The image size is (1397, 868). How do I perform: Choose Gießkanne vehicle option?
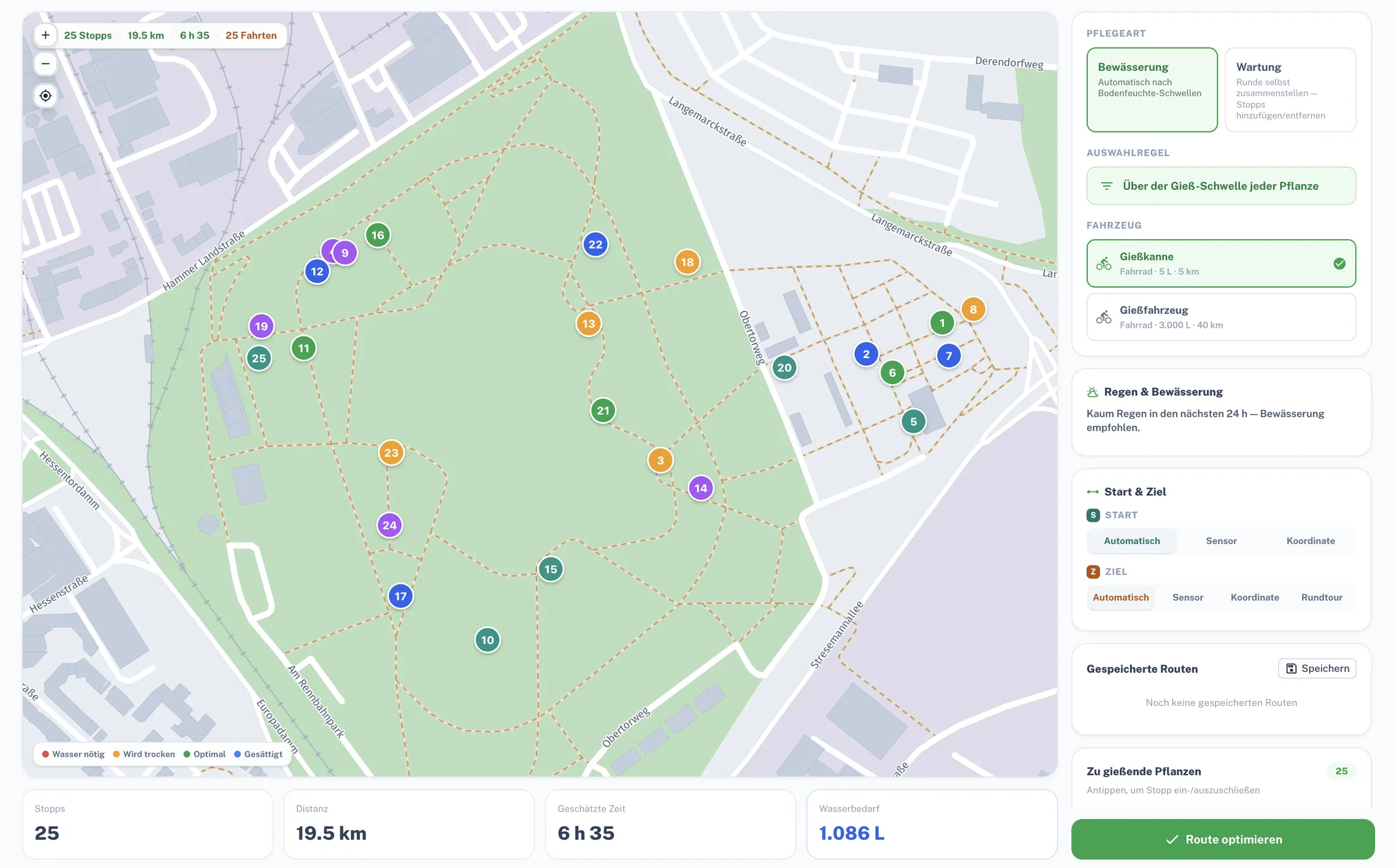1221,264
